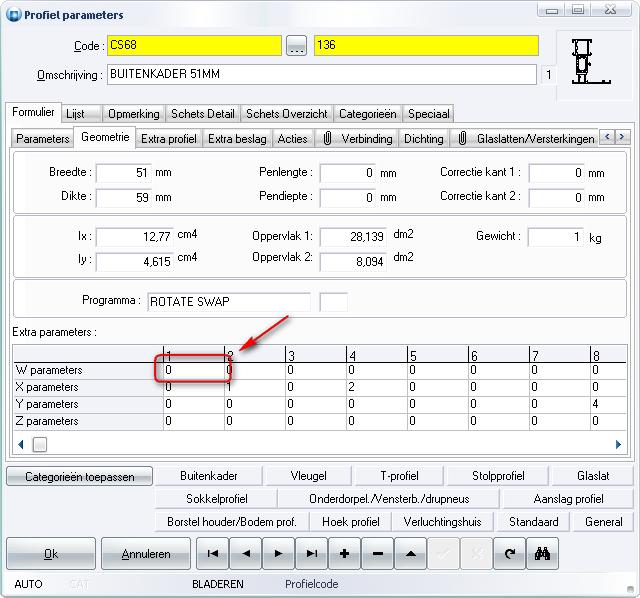Go to first record in navigator
Viewport: 640px width, 598px height.
point(213,554)
